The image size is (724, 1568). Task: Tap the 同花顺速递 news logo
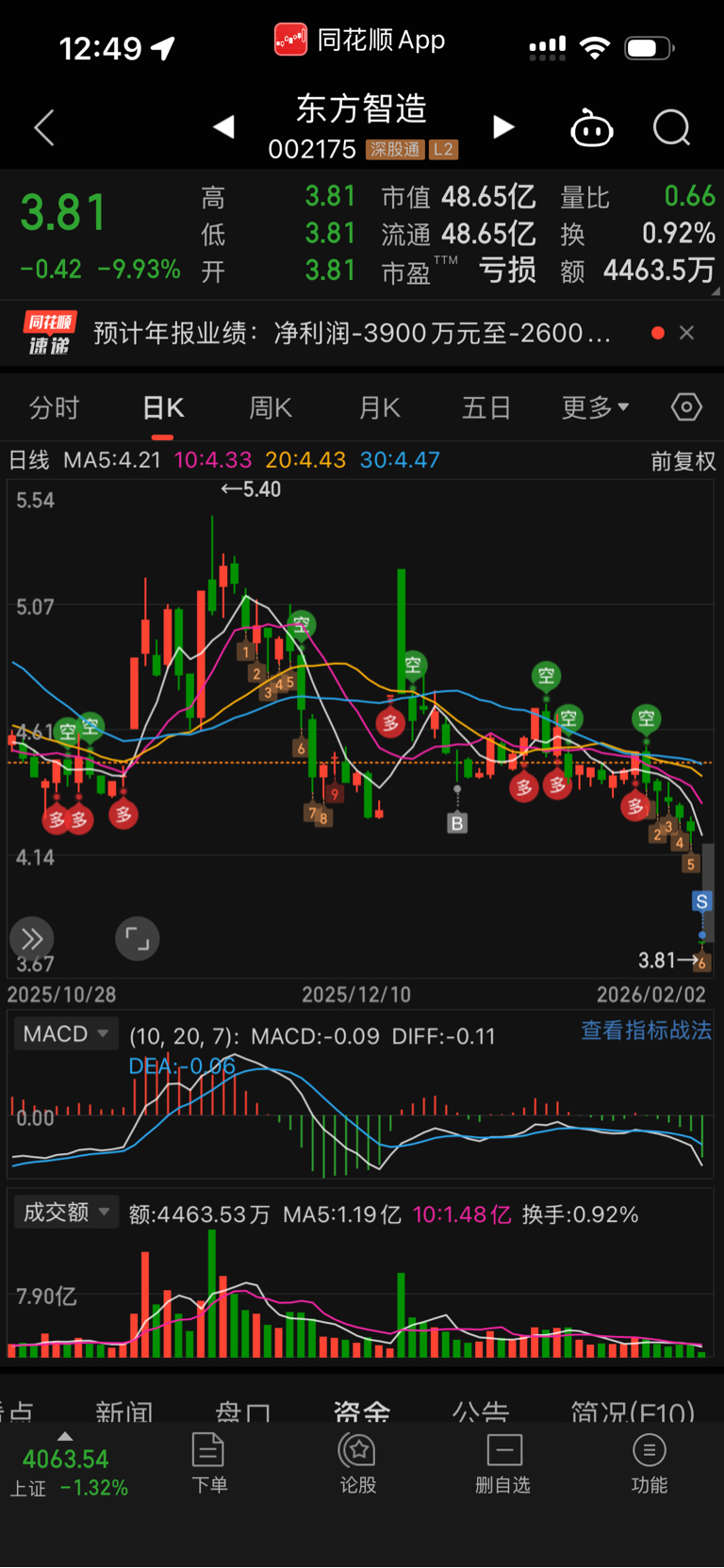tap(49, 333)
